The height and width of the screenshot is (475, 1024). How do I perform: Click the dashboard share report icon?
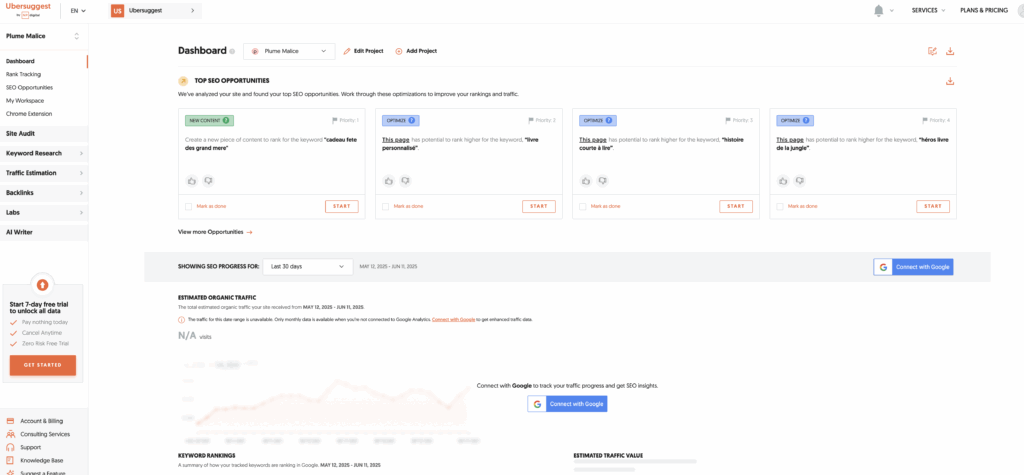coord(933,51)
